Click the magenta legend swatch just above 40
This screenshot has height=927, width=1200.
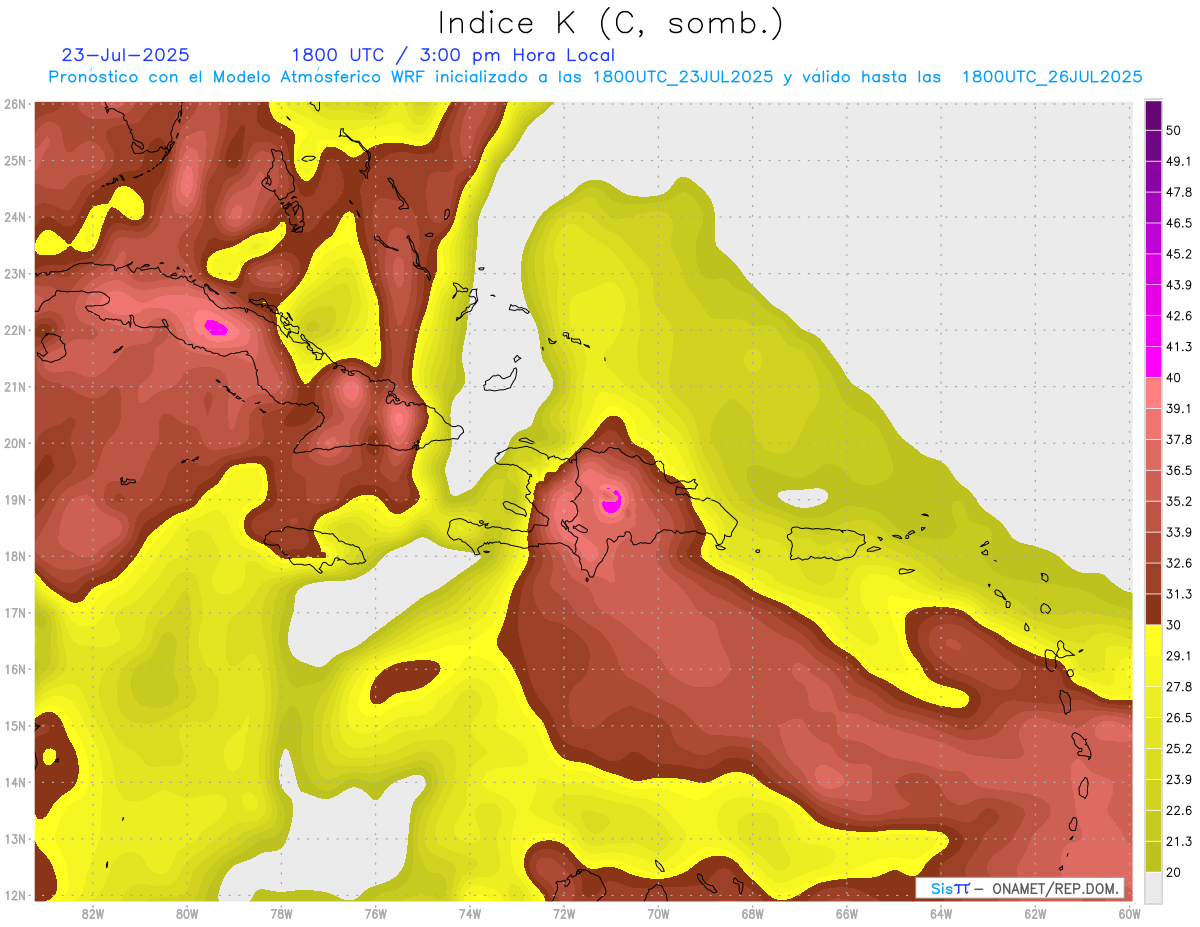[1153, 362]
